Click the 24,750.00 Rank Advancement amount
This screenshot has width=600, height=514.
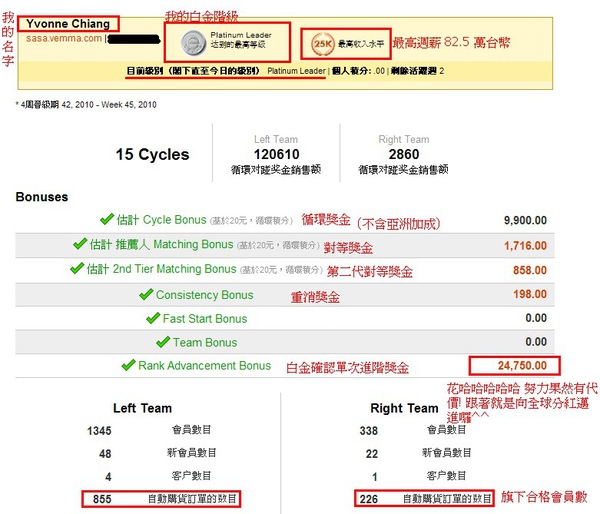[522, 365]
